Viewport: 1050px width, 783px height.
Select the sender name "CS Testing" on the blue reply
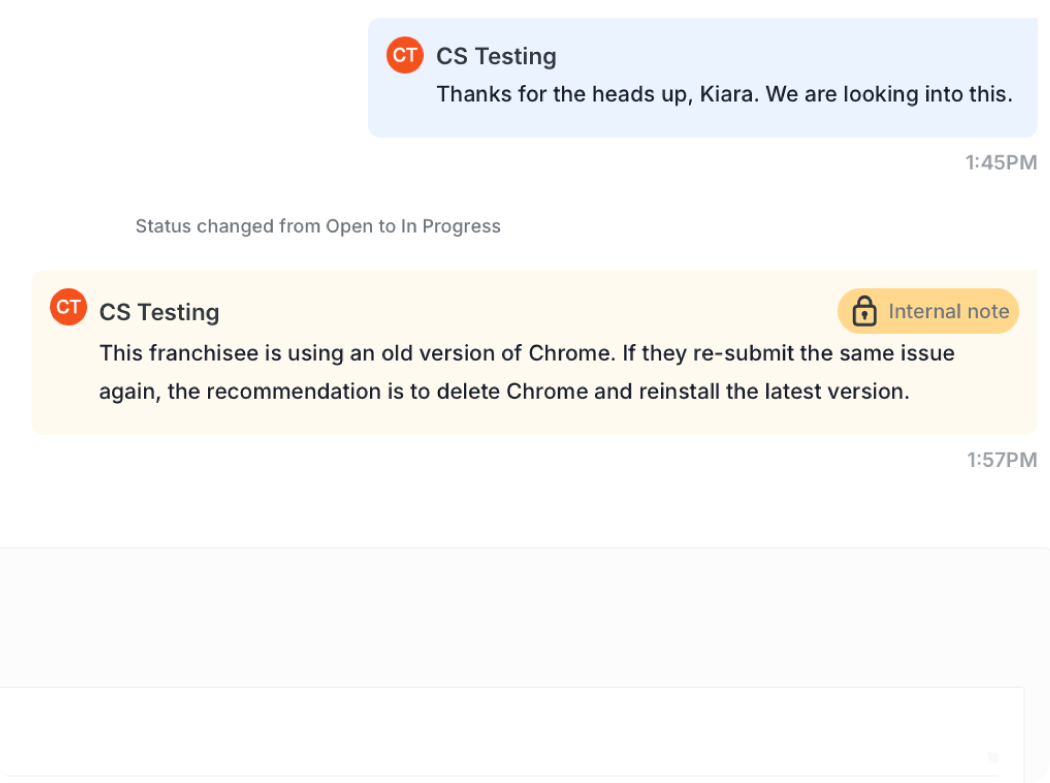[x=495, y=56]
